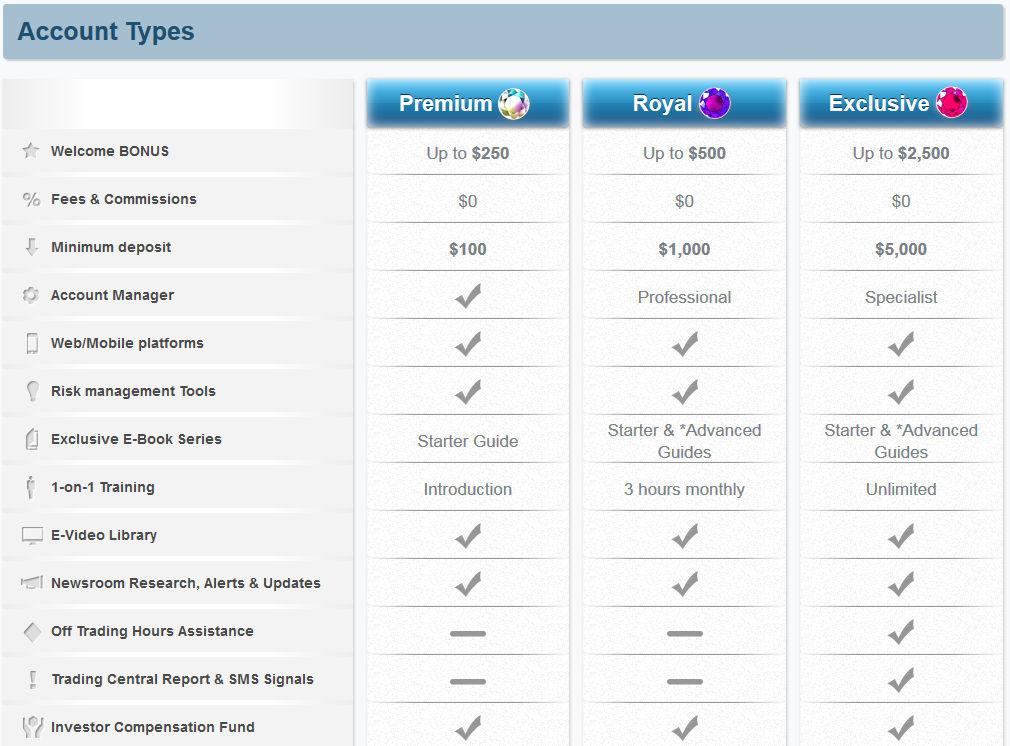Select the Royal account header
Image resolution: width=1010 pixels, height=746 pixels.
[684, 103]
